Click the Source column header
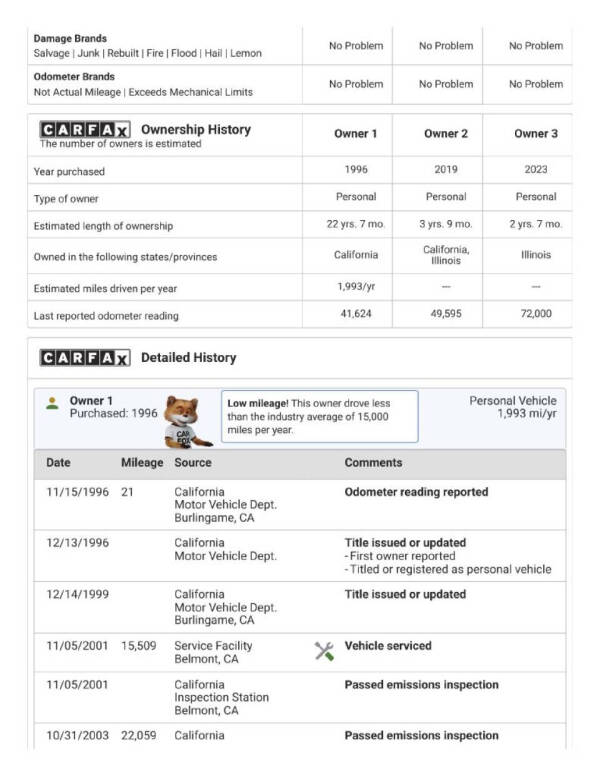Image resolution: width=600 pixels, height=777 pixels. pyautogui.click(x=193, y=463)
